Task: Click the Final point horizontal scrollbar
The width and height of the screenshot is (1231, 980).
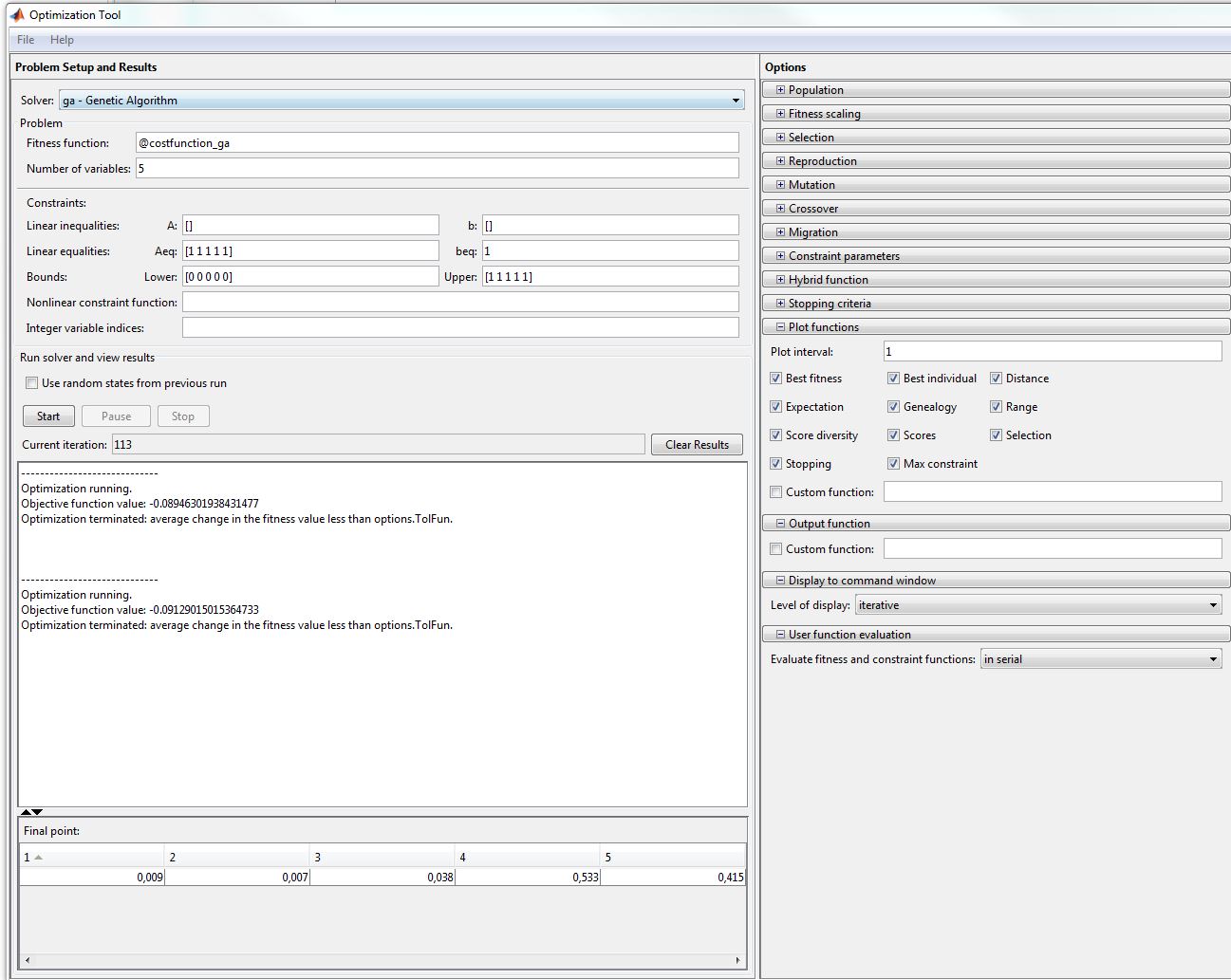Action: (382, 960)
